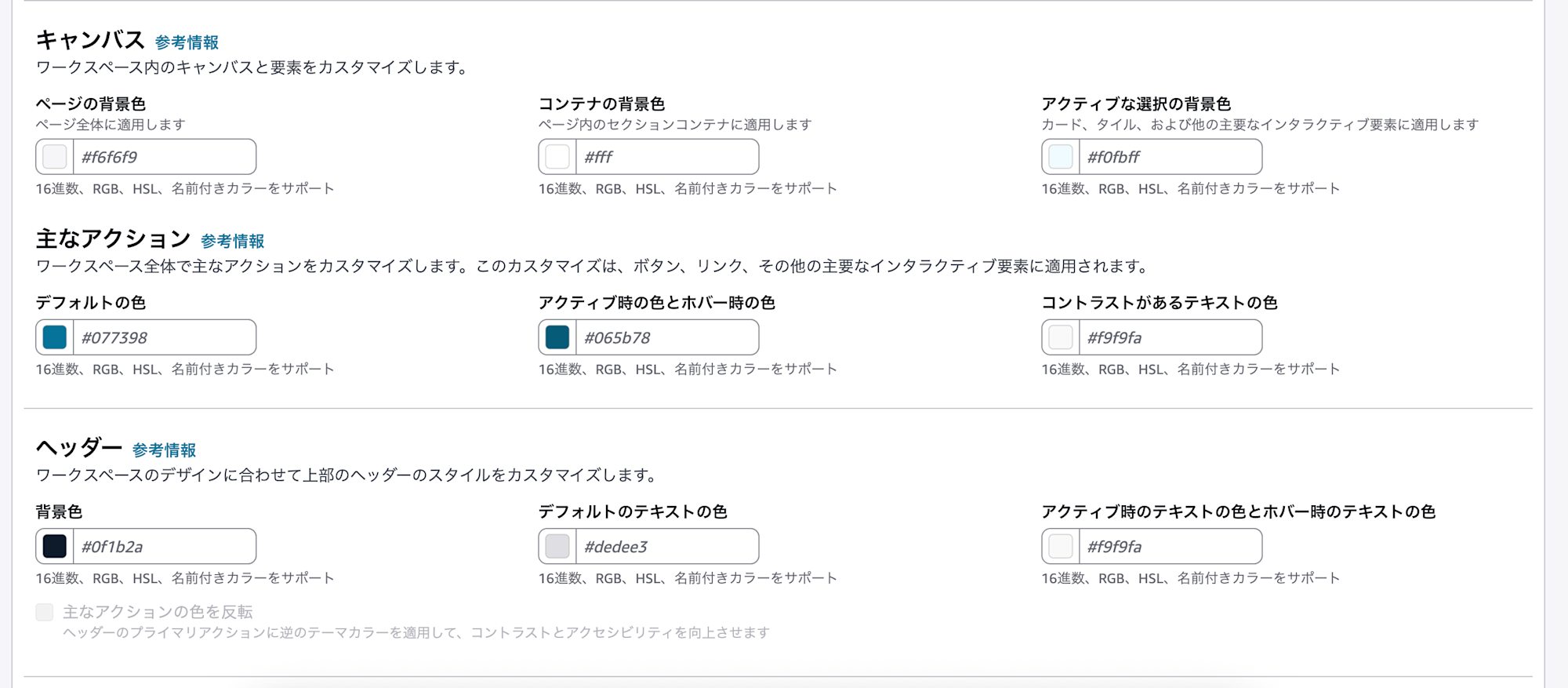Screen dimensions: 1568x688
Task: Open the ヘッダー 背景色 color swatch
Action: coord(54,546)
